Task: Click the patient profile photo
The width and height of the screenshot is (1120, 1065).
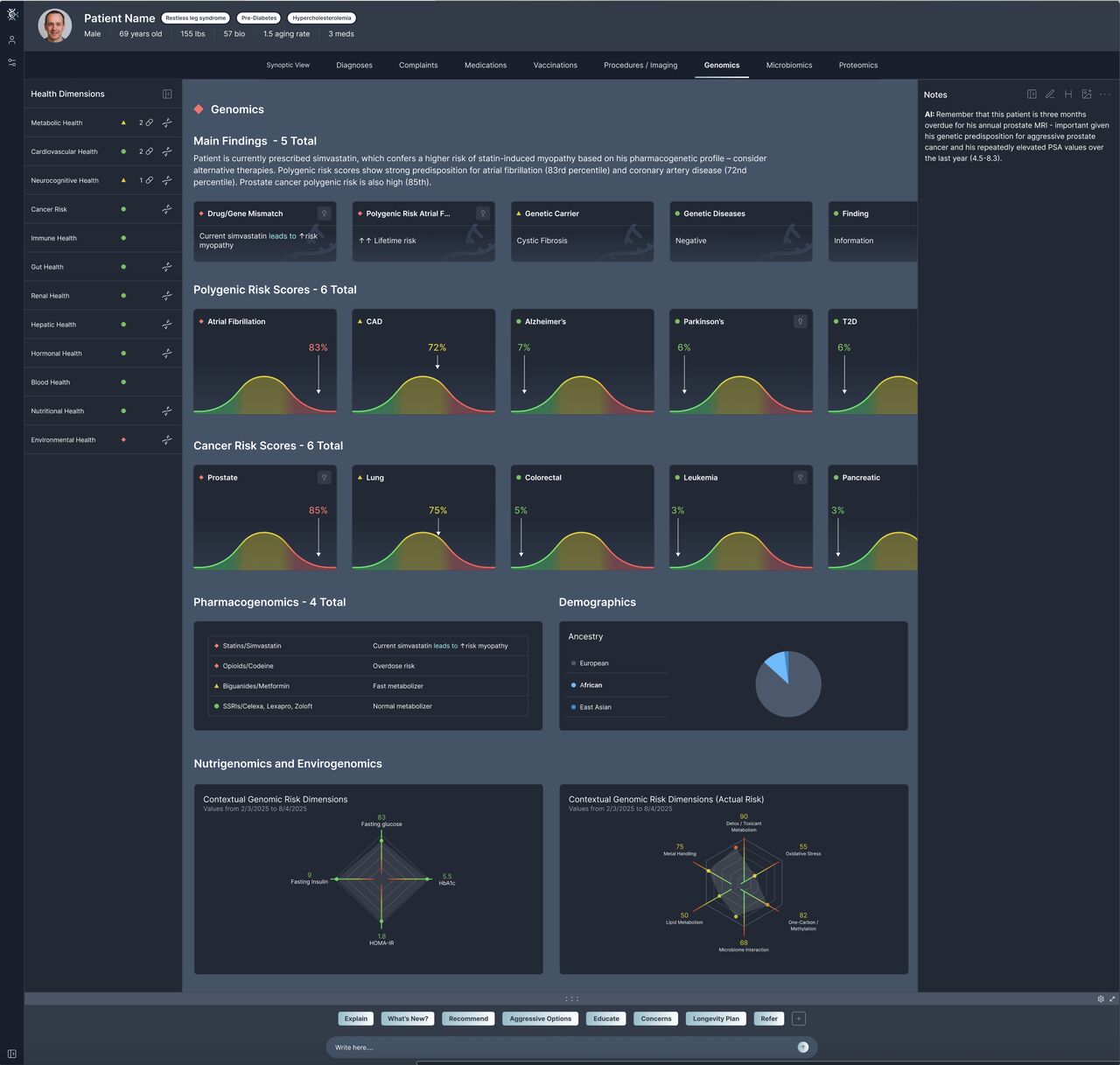Action: (55, 25)
